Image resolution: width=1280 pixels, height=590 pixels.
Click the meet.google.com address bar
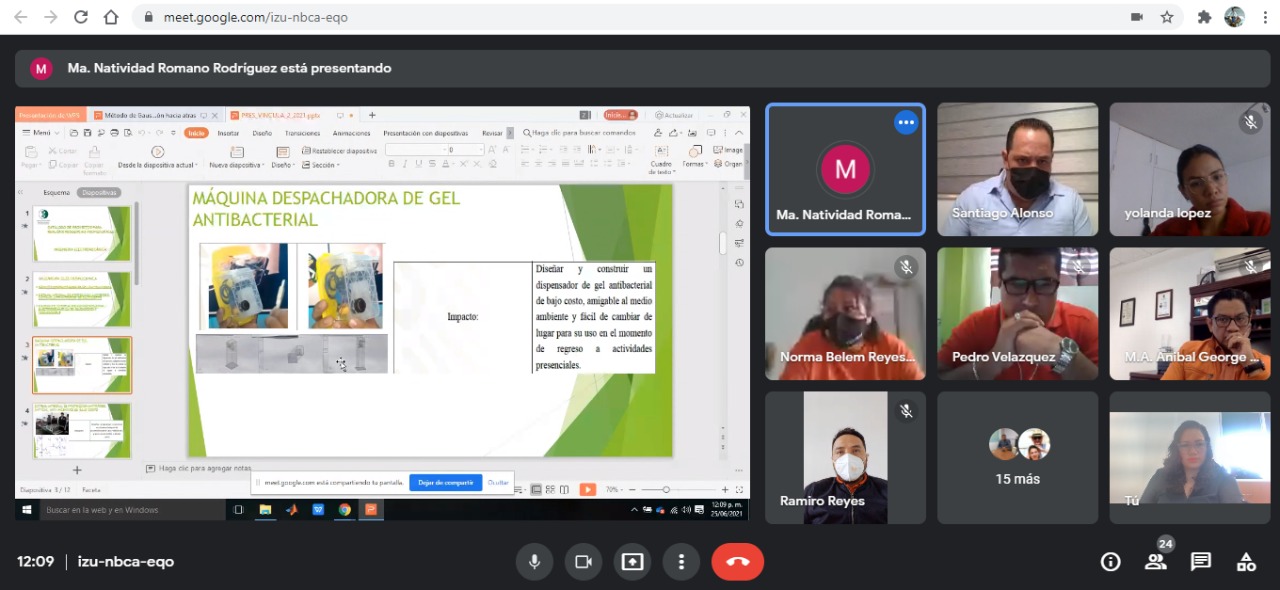[x=600, y=17]
